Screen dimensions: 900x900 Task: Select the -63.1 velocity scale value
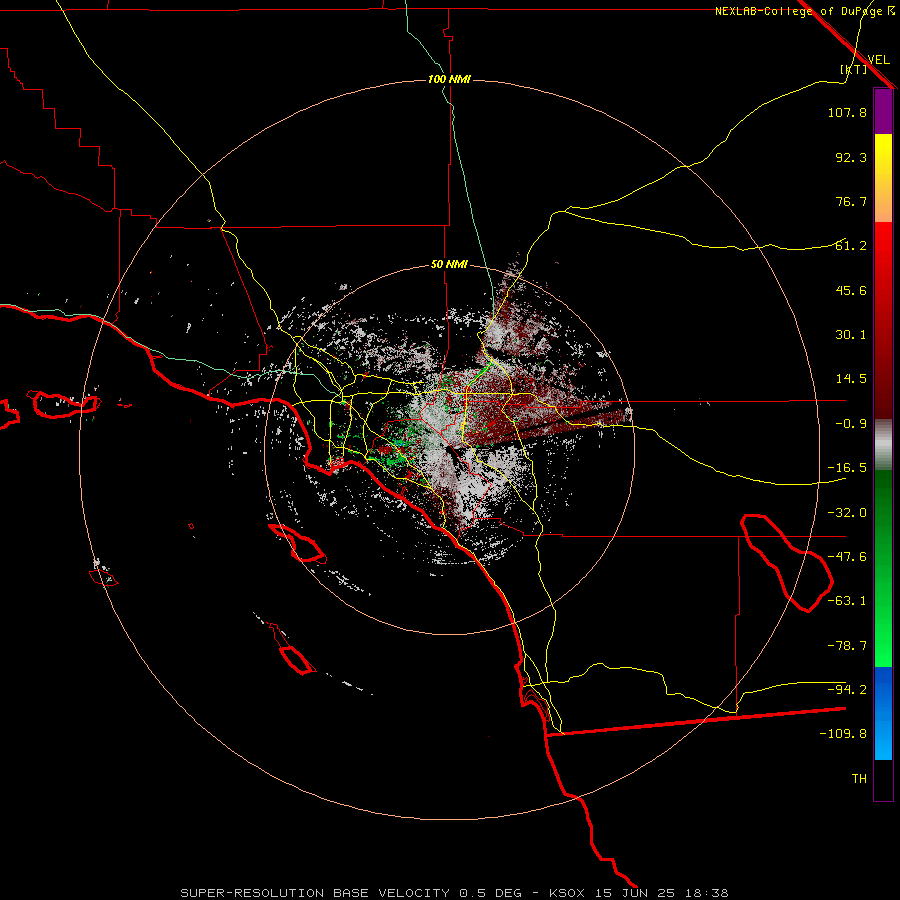(847, 601)
